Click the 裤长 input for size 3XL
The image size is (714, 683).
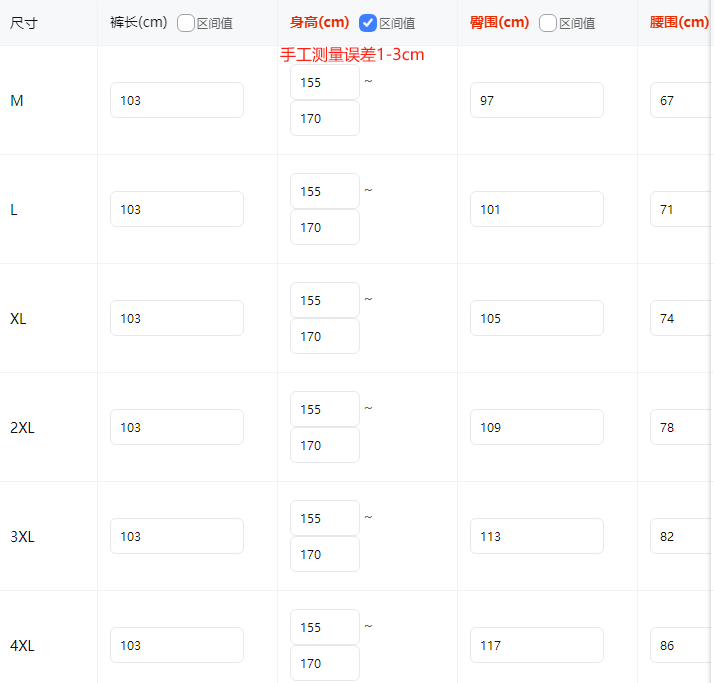tap(177, 536)
